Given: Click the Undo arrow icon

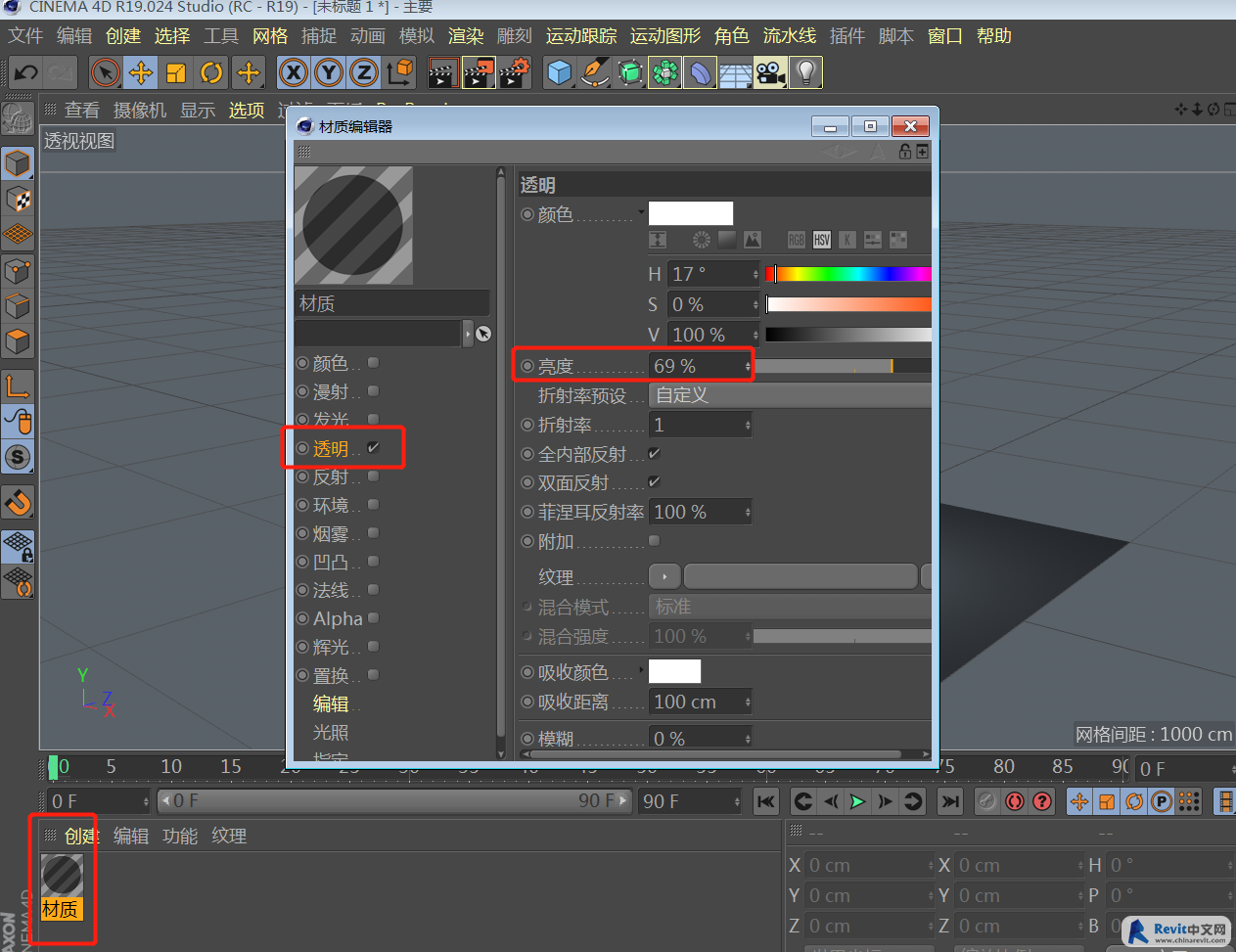Looking at the screenshot, I should point(26,72).
